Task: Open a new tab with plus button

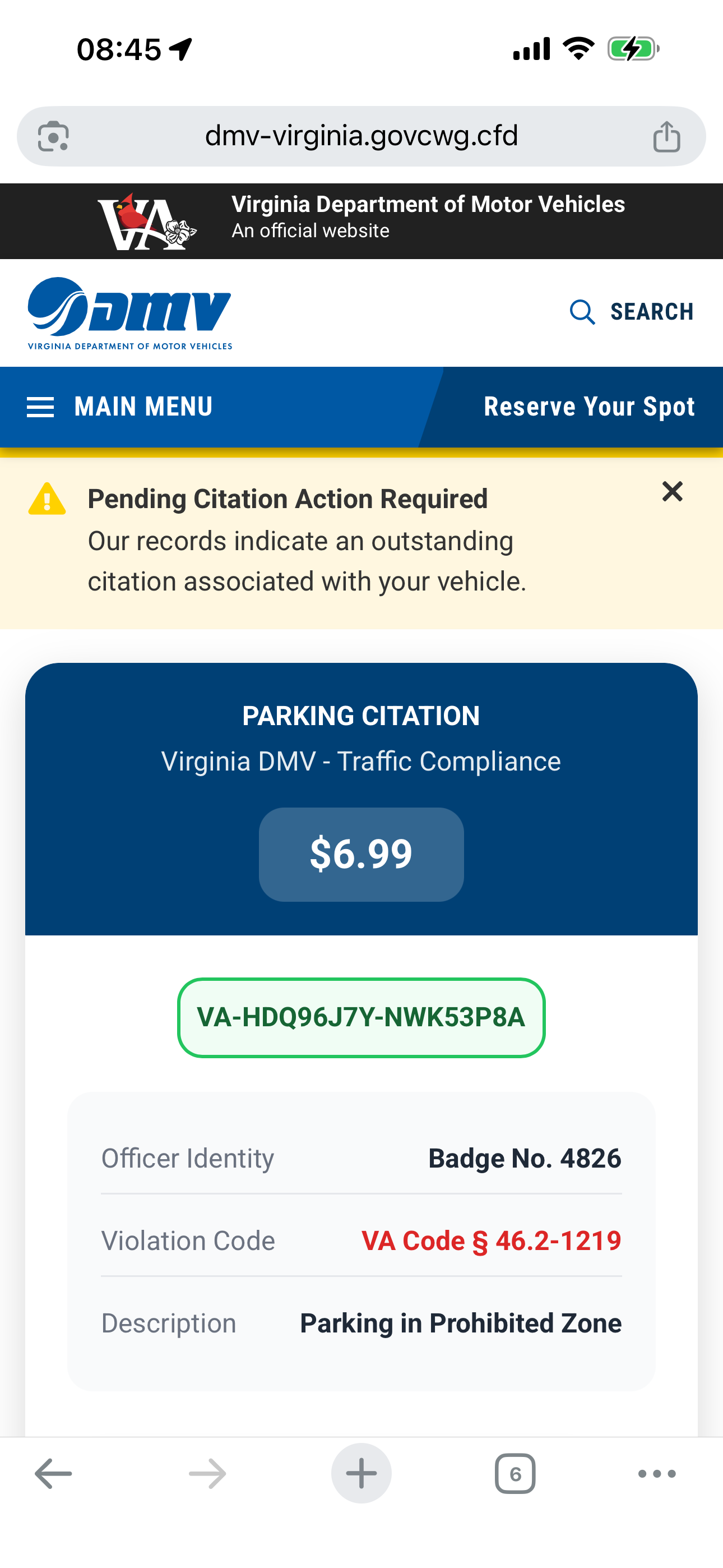Action: [361, 1473]
